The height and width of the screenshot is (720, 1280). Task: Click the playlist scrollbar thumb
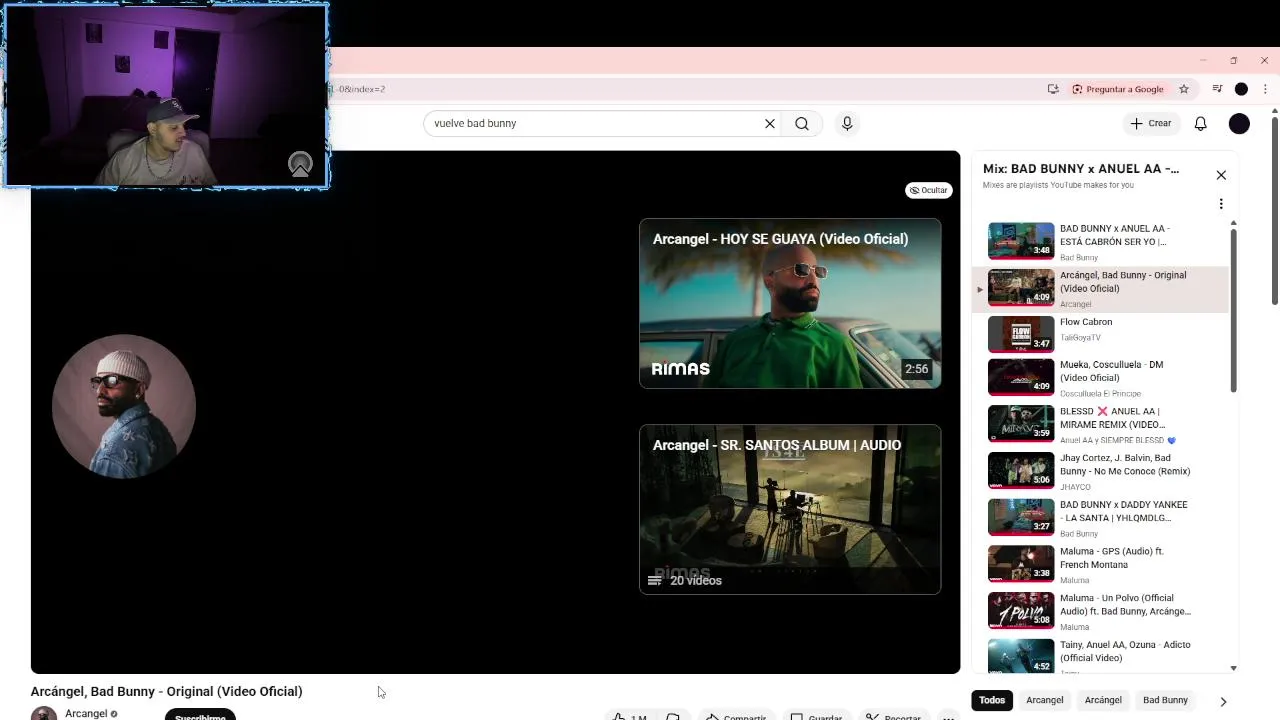(1233, 310)
